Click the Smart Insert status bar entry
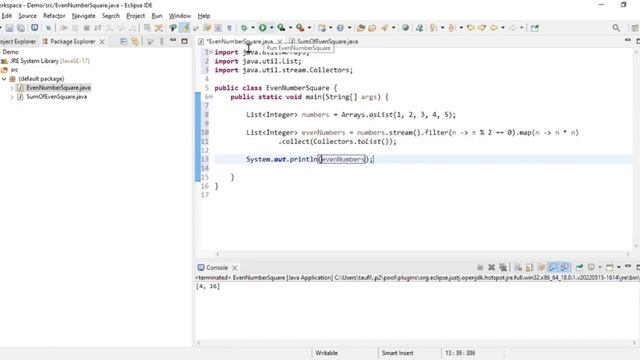This screenshot has width=640, height=360. point(397,353)
